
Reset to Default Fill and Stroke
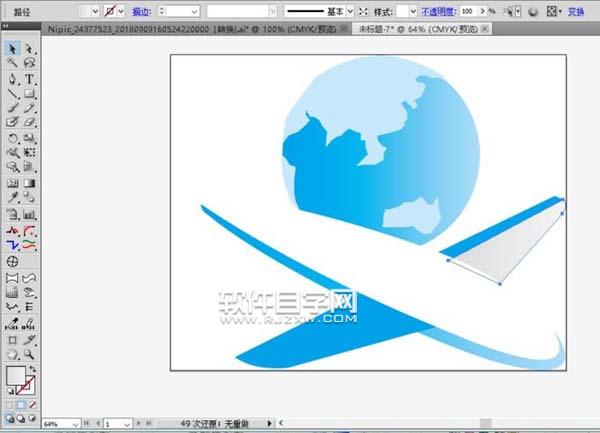(x=10, y=391)
